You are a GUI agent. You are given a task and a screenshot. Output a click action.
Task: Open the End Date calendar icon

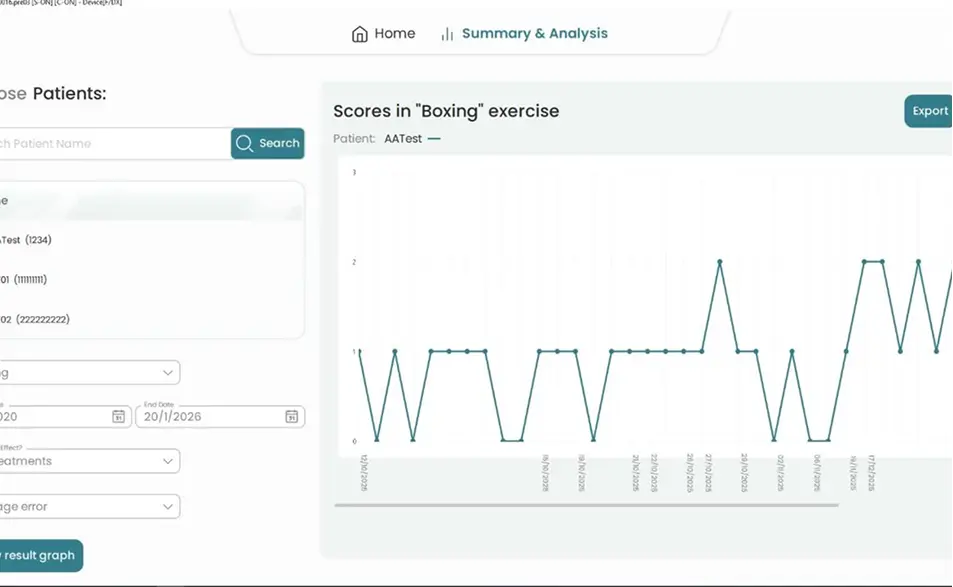(x=292, y=416)
